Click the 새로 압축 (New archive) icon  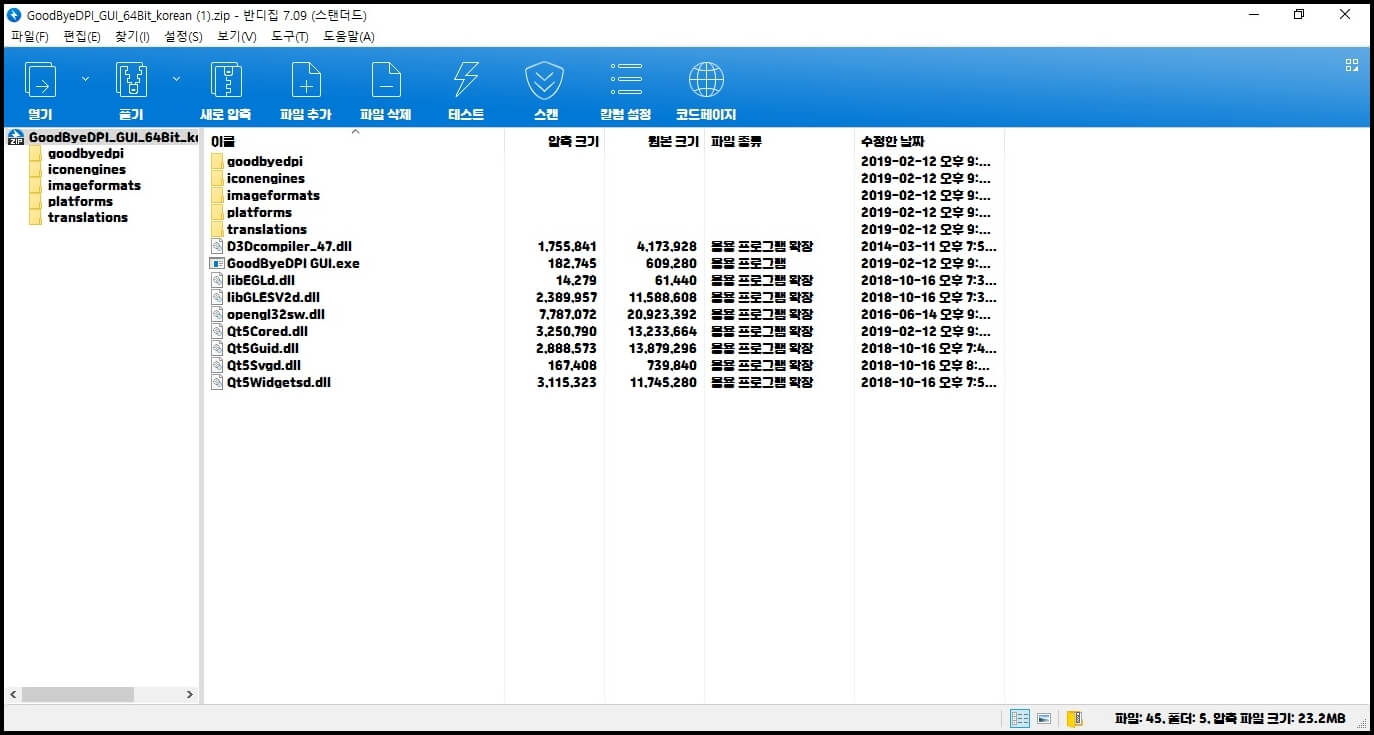[x=226, y=80]
